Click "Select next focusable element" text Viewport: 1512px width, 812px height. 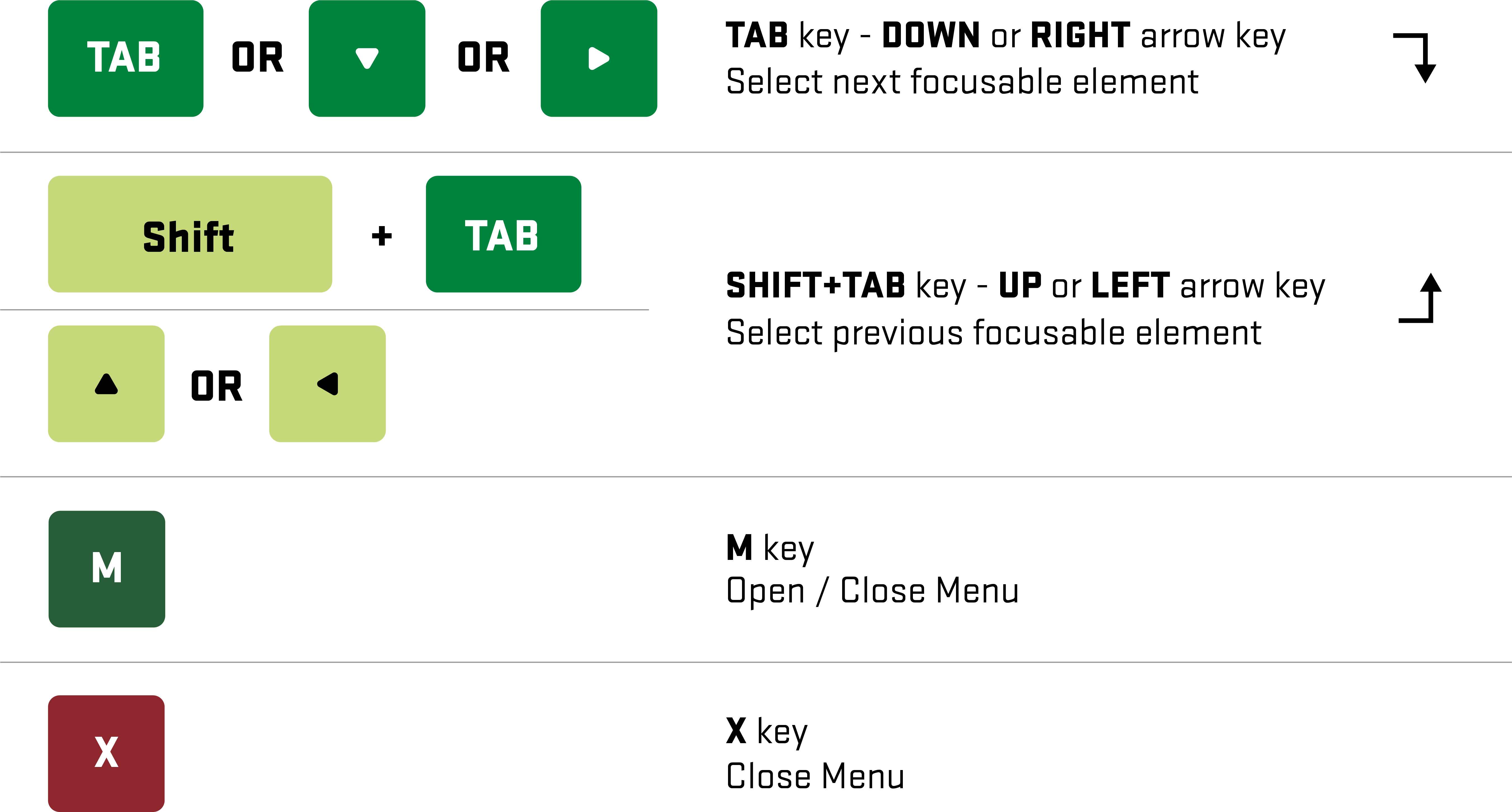pyautogui.click(x=962, y=82)
